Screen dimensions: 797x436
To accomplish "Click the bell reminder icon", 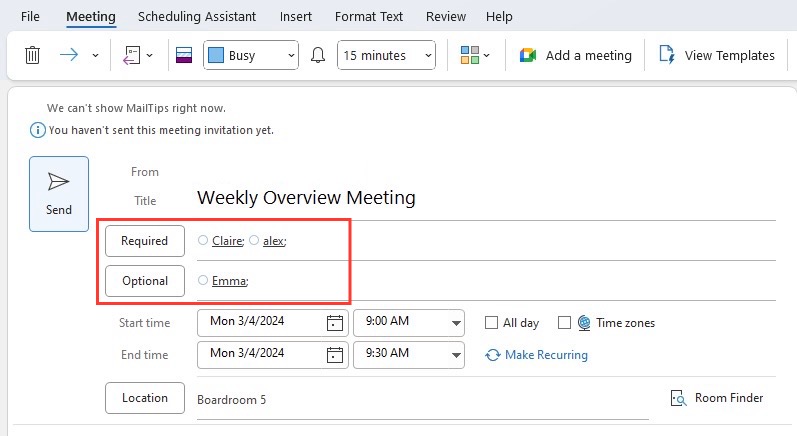I will [x=318, y=55].
